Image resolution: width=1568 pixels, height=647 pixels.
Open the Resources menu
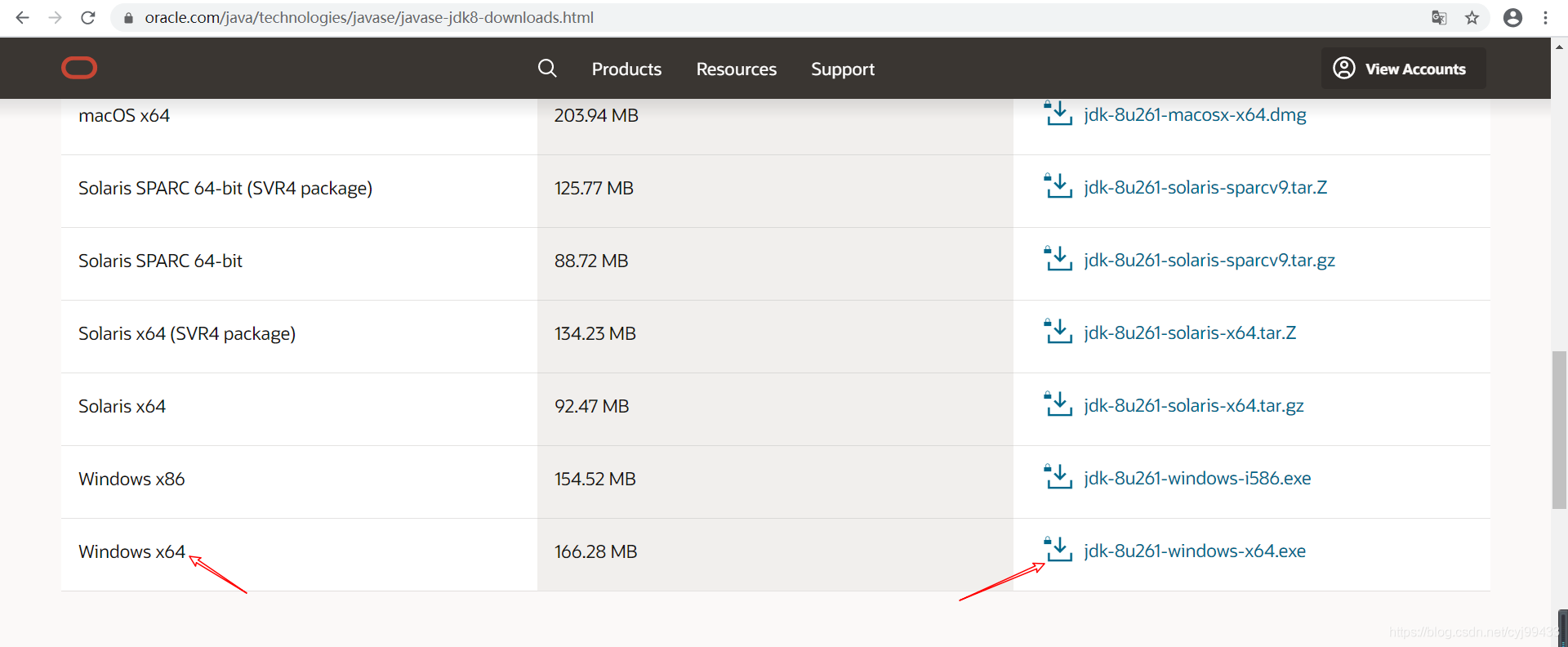(737, 69)
